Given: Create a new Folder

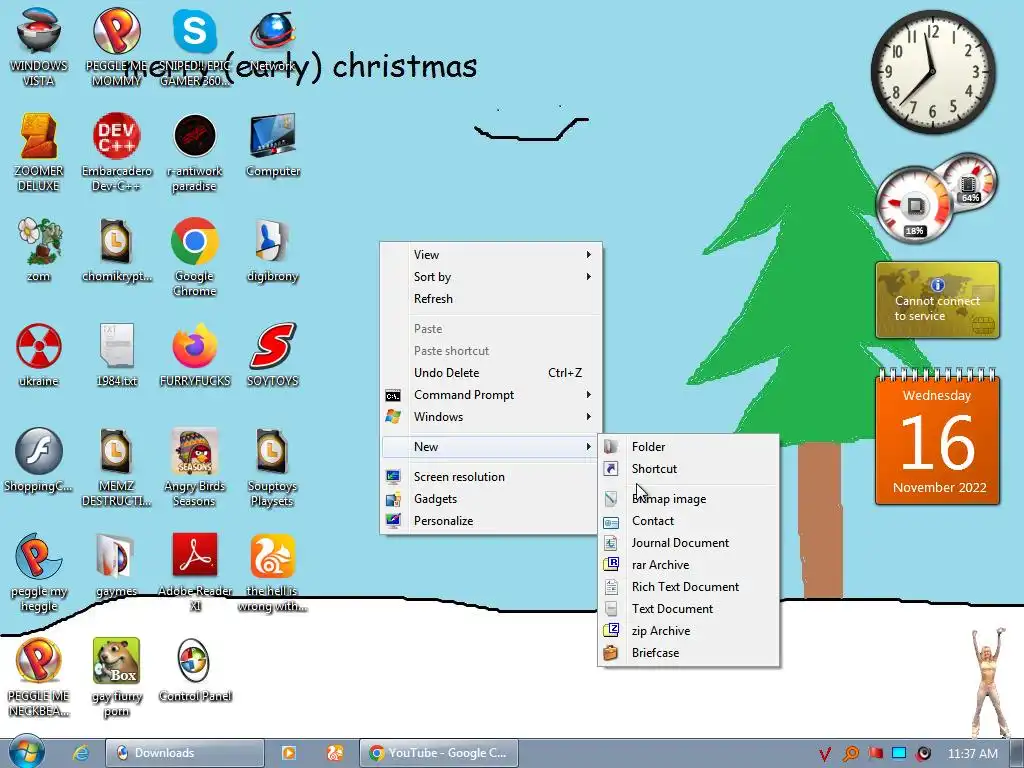Looking at the screenshot, I should (688, 447).
